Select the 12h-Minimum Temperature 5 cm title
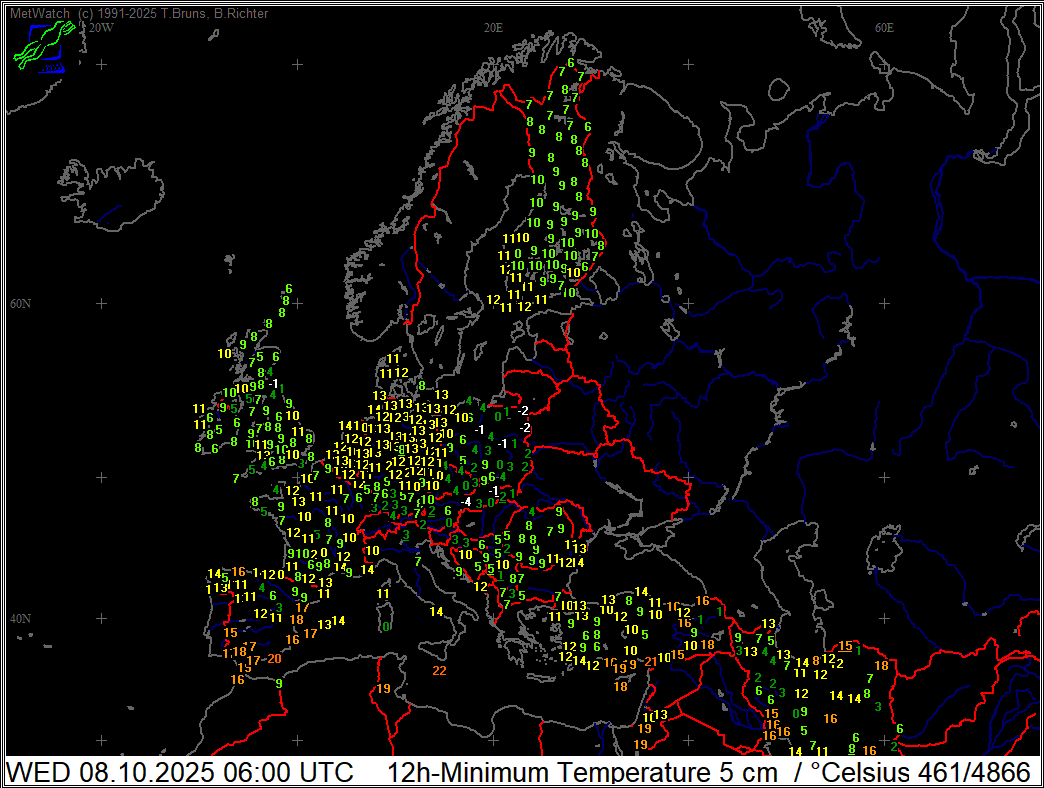 tap(582, 773)
